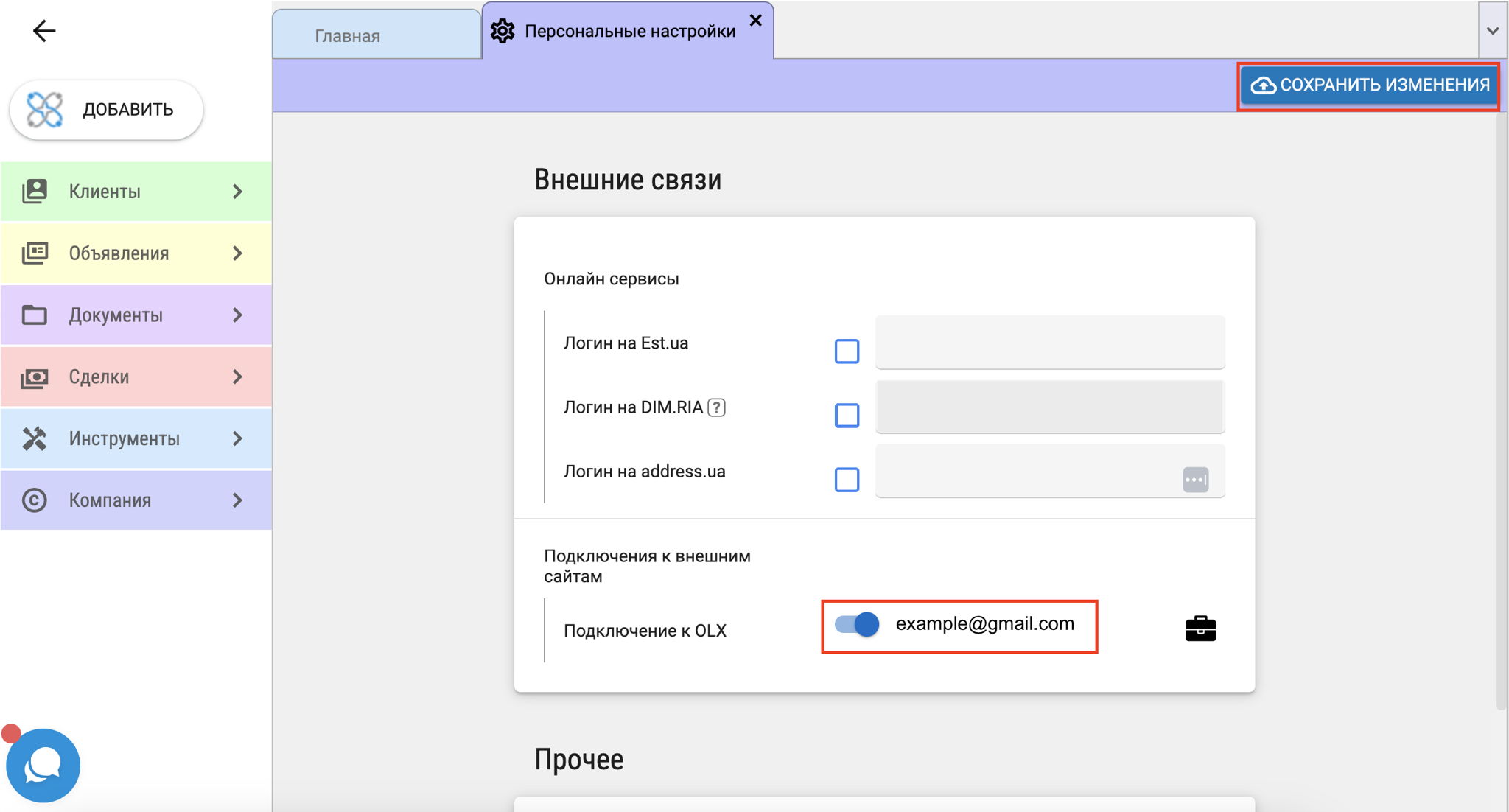Open the Компания menu item
Image resolution: width=1509 pixels, height=812 pixels.
tap(136, 500)
